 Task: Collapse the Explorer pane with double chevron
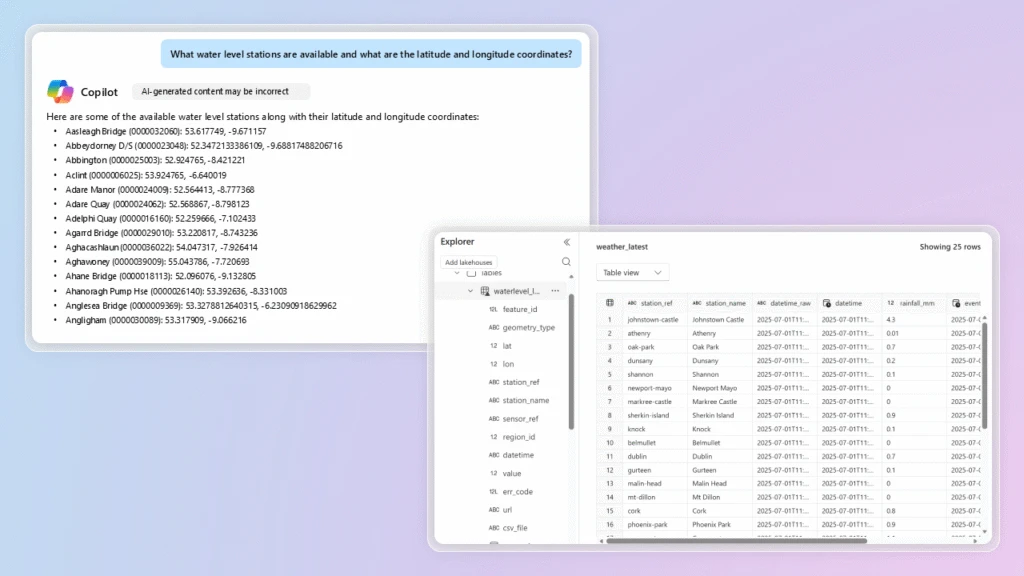click(567, 242)
